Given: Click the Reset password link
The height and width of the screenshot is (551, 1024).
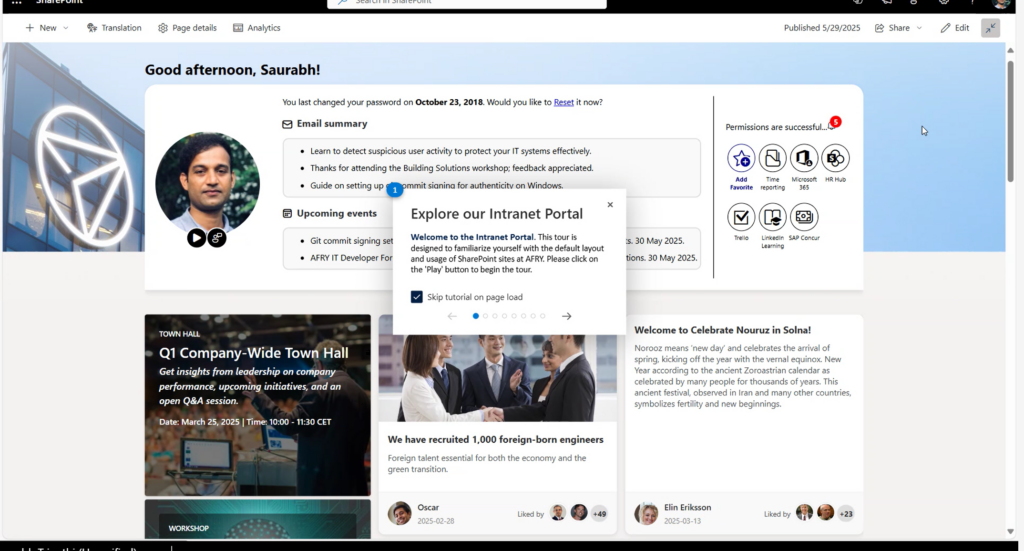Looking at the screenshot, I should pyautogui.click(x=564, y=102).
